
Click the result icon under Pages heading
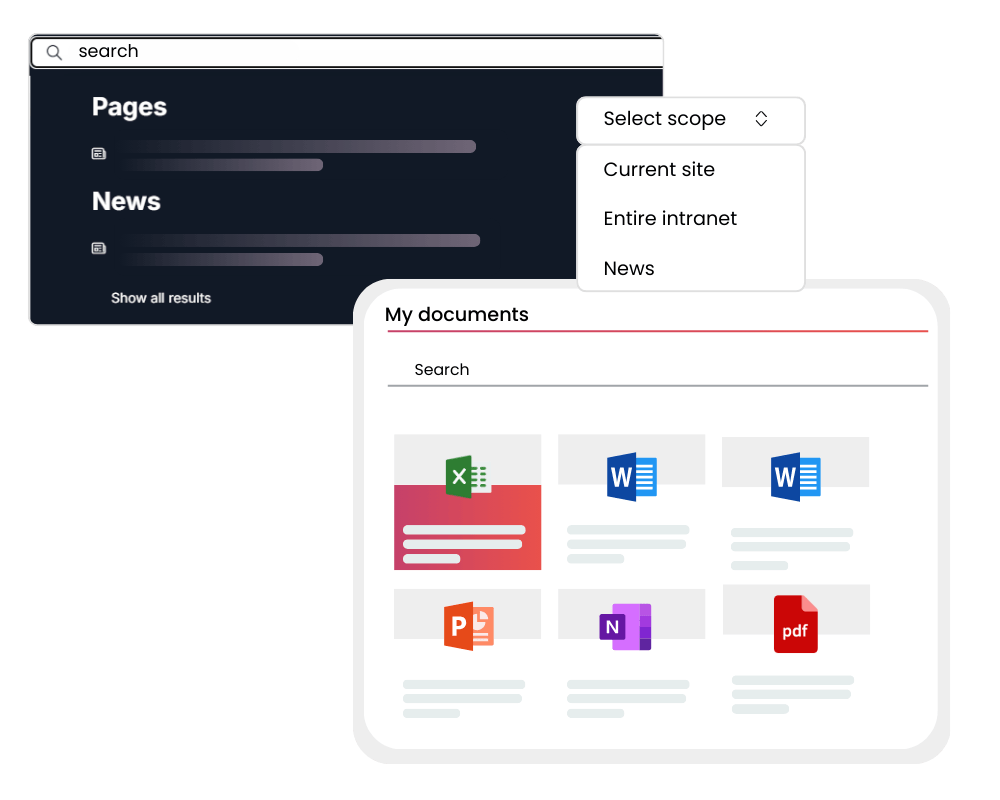(99, 154)
